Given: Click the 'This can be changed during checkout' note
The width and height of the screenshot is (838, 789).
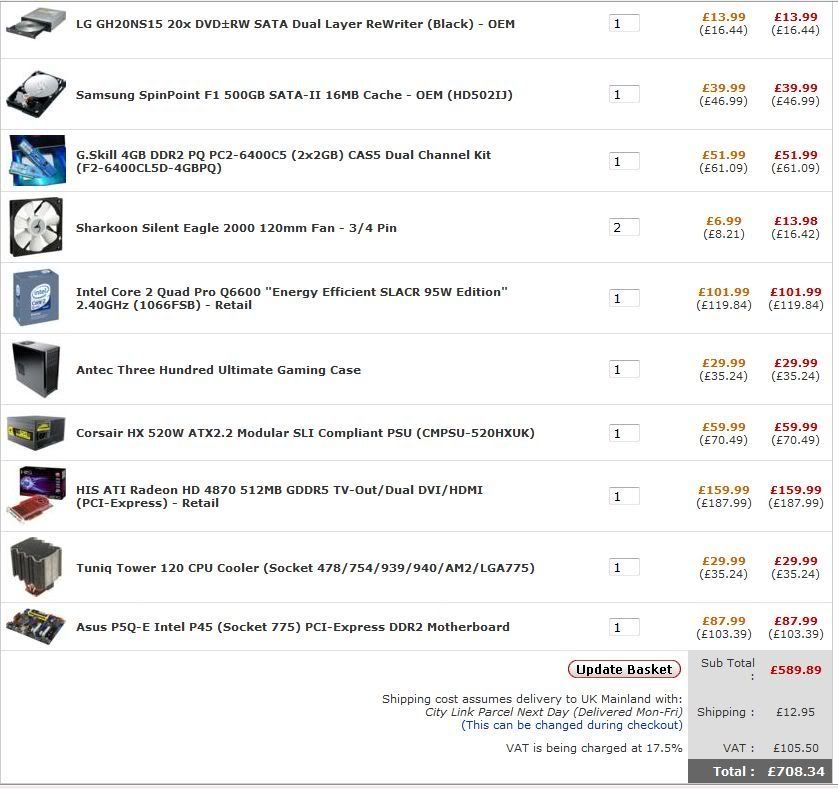Looking at the screenshot, I should click(572, 725).
